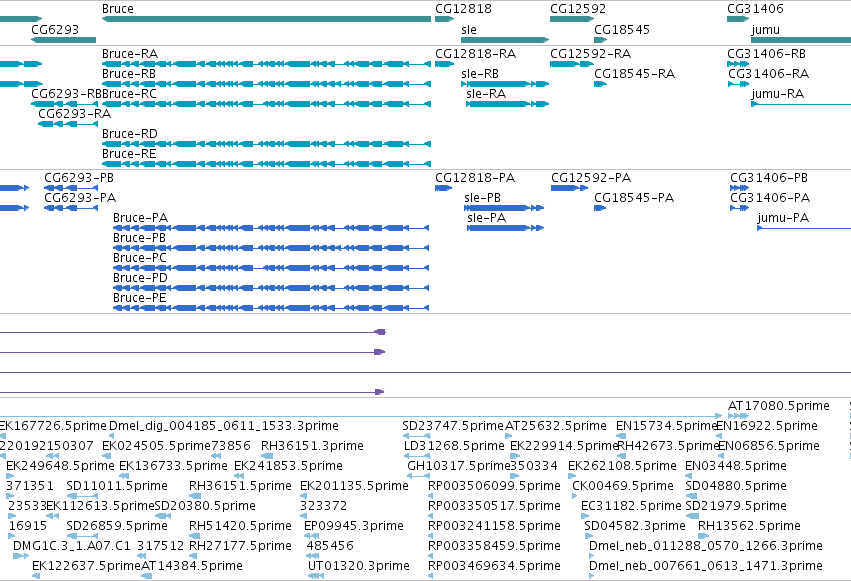The height and width of the screenshot is (581, 851).
Task: Select the CG6293-PA protein label
Action: [80, 198]
